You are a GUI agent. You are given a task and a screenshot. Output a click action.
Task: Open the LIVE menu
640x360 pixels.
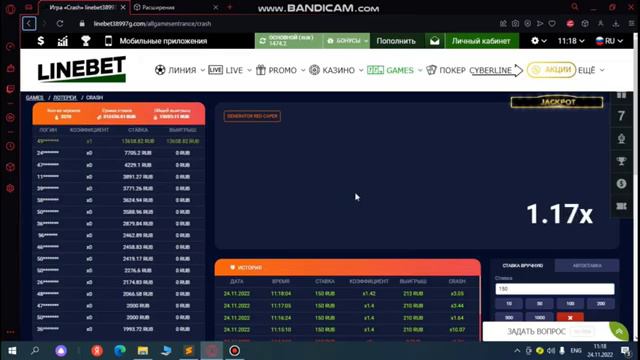click(x=230, y=70)
